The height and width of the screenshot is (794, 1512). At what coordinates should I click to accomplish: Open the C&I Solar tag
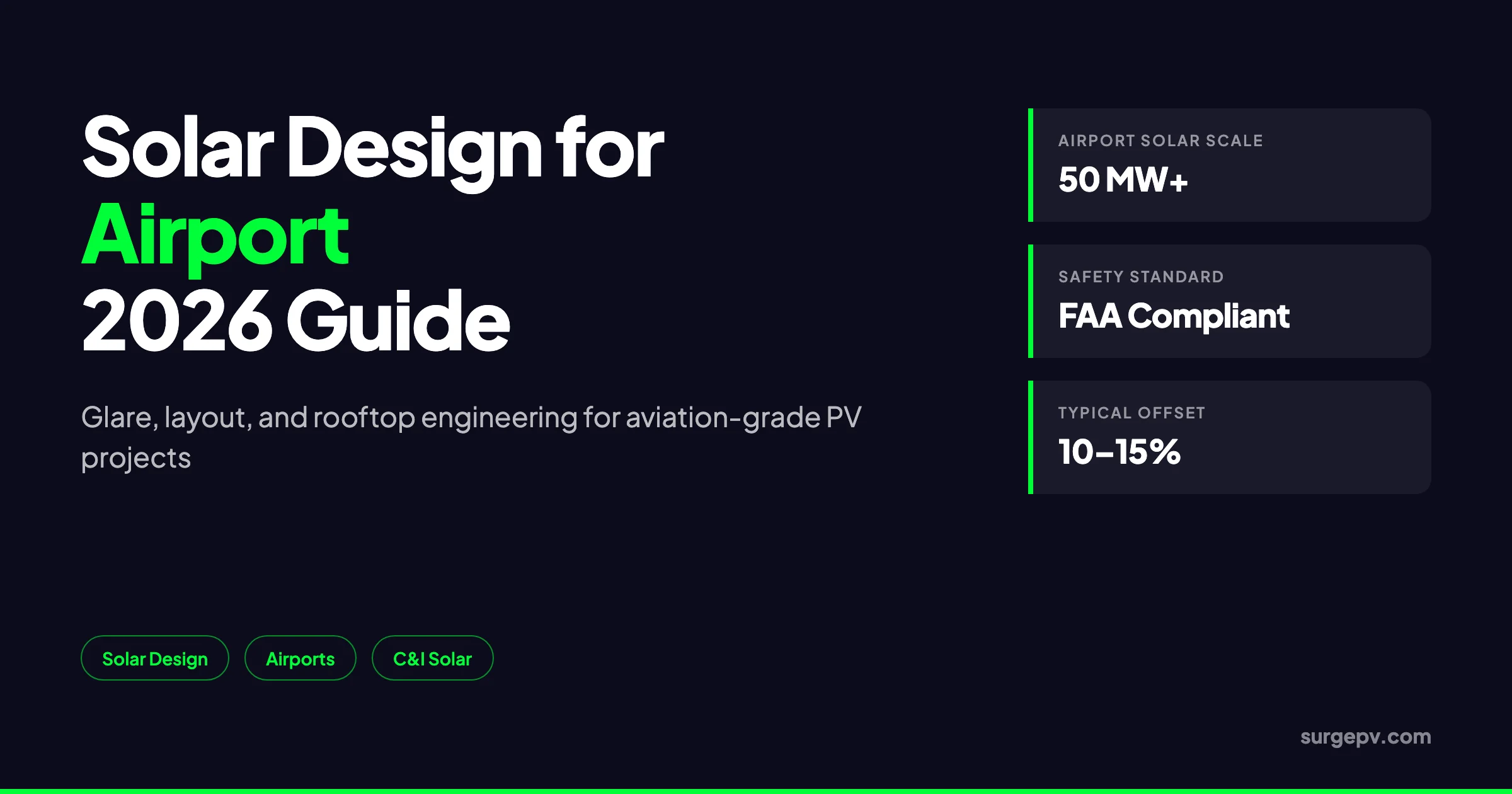point(433,658)
